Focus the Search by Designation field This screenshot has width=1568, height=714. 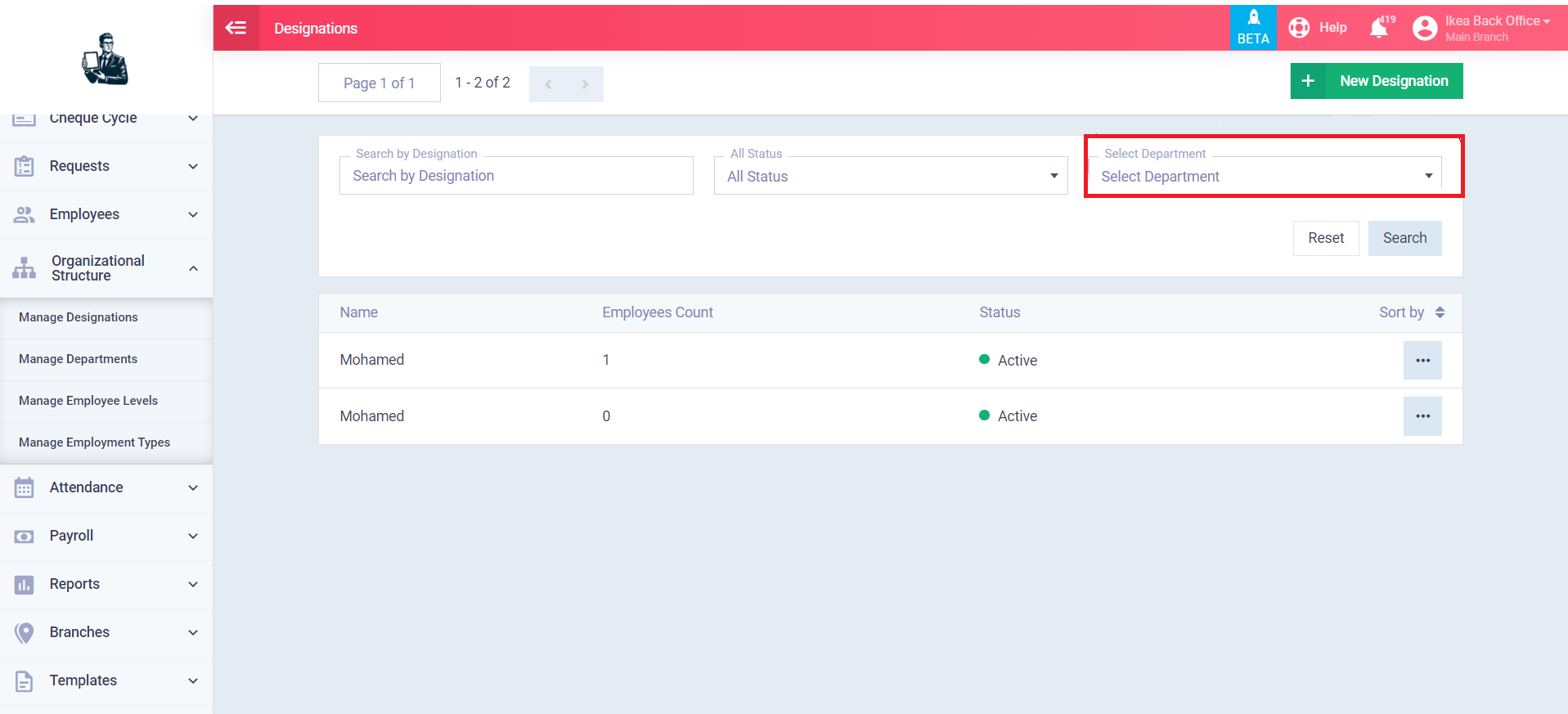coord(515,176)
